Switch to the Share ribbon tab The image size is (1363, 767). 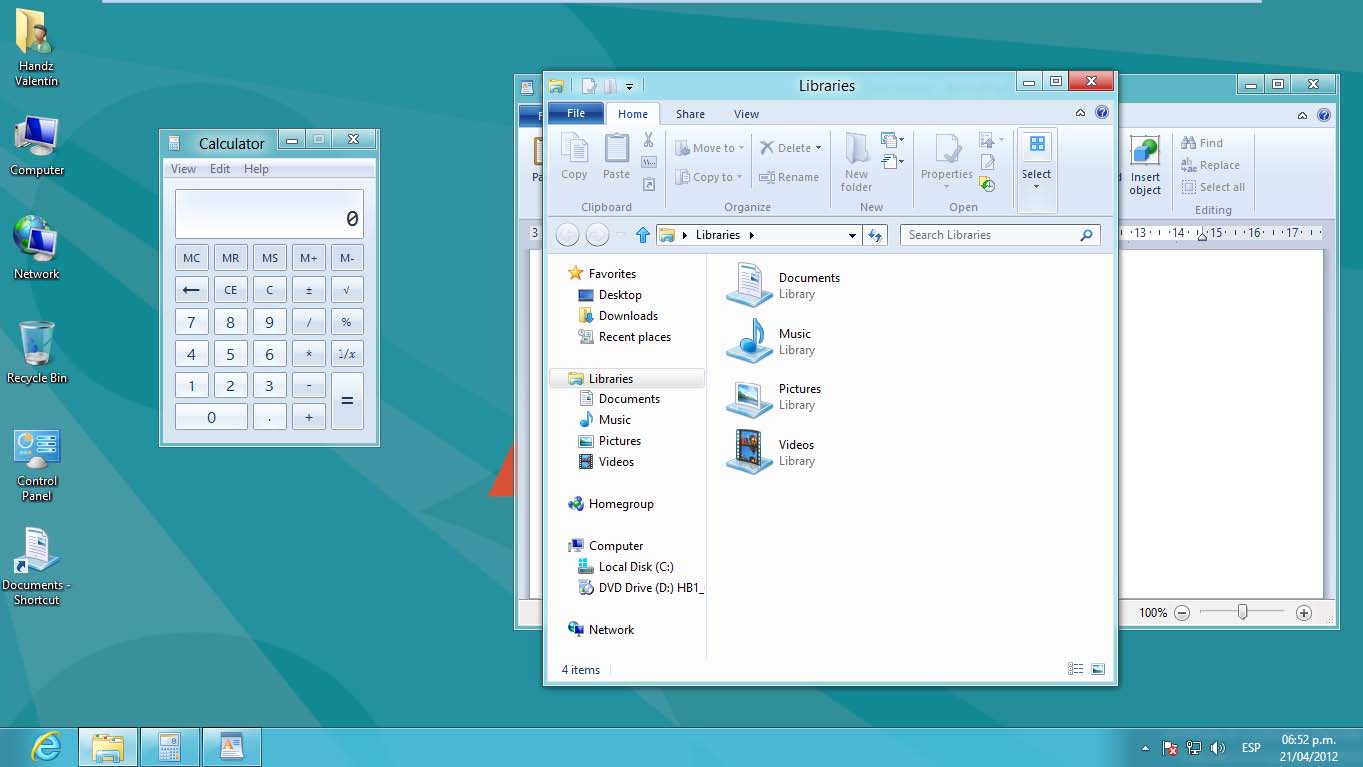[690, 114]
